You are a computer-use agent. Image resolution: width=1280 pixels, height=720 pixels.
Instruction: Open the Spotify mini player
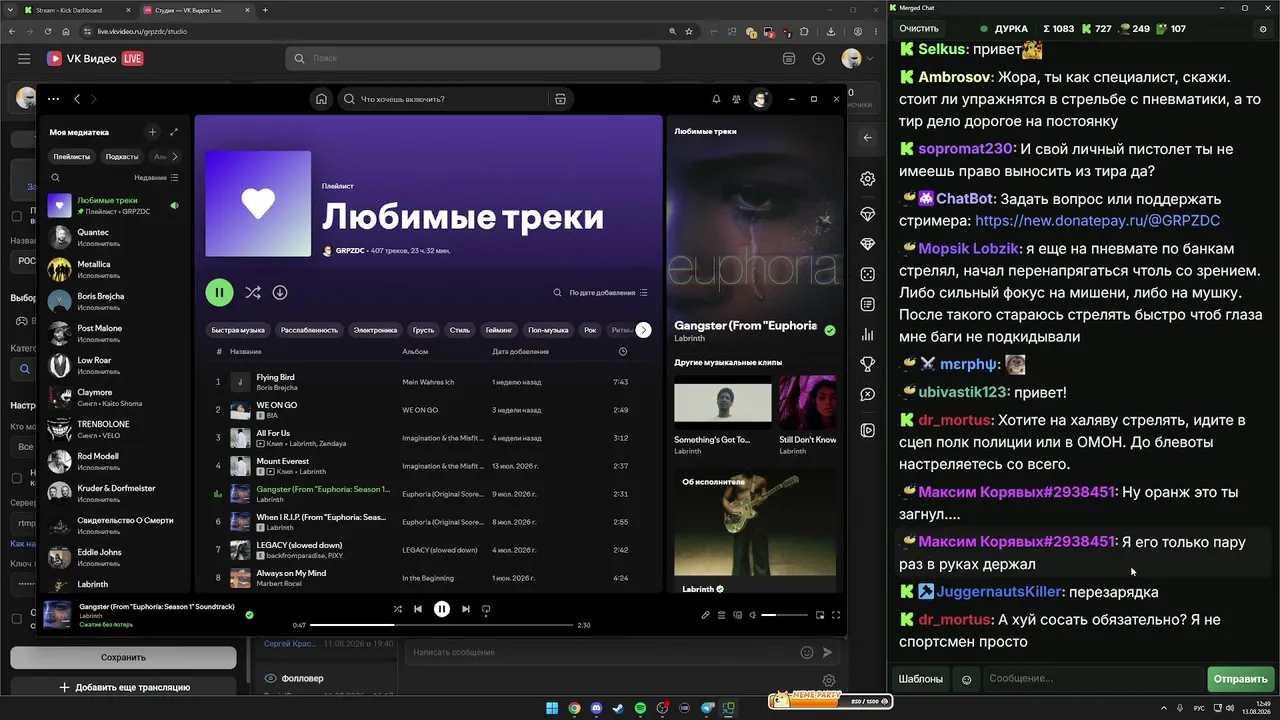(x=820, y=615)
